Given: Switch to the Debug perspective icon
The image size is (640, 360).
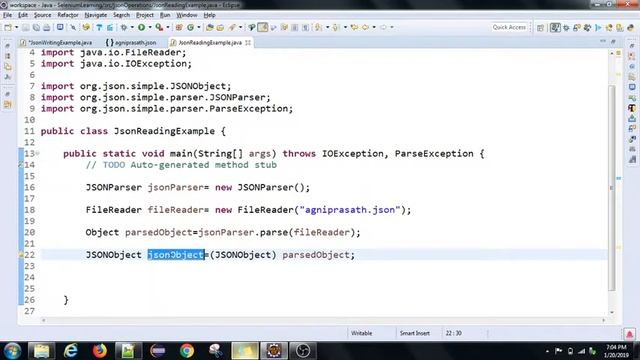Looking at the screenshot, I should 566,27.
